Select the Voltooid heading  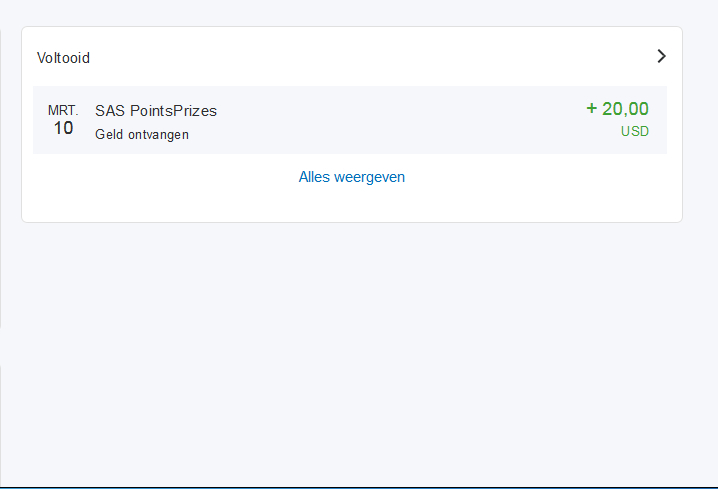(63, 58)
